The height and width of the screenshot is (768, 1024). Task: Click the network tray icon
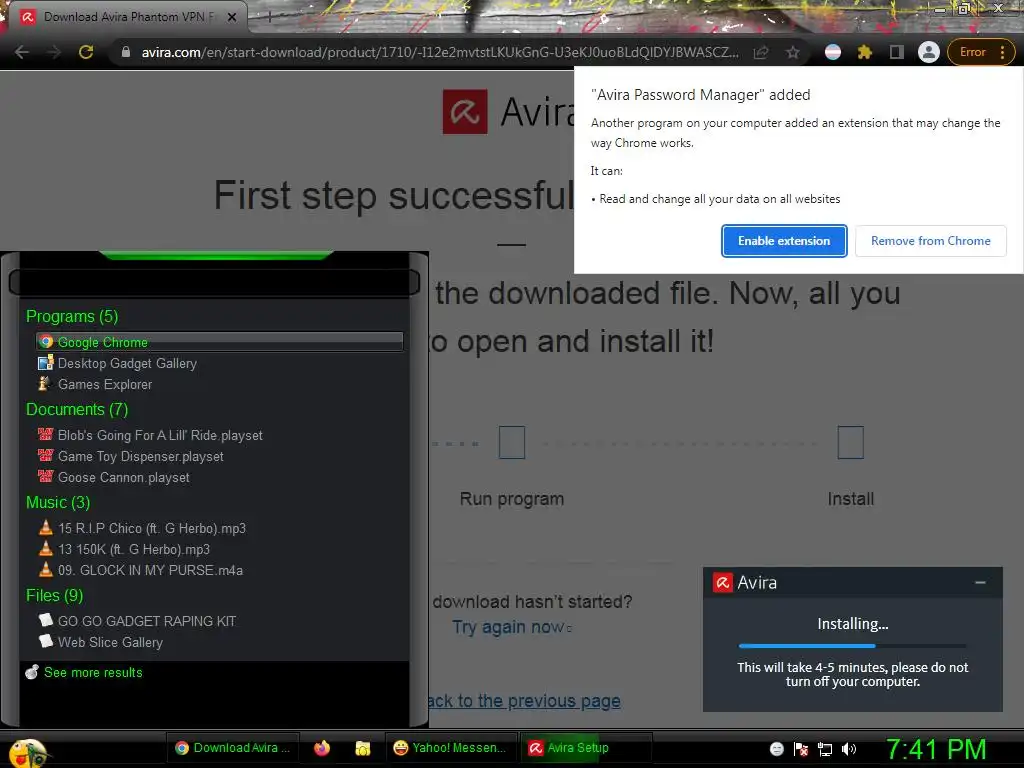(825, 749)
